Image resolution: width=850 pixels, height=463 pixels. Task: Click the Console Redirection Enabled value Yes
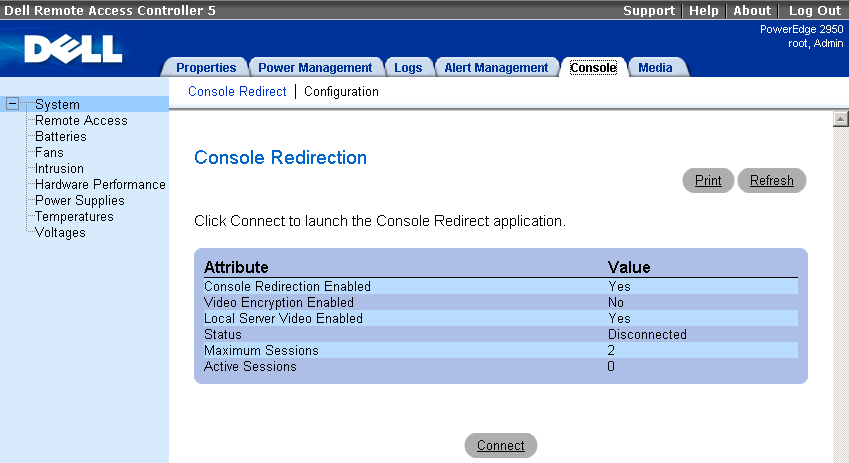click(x=619, y=286)
